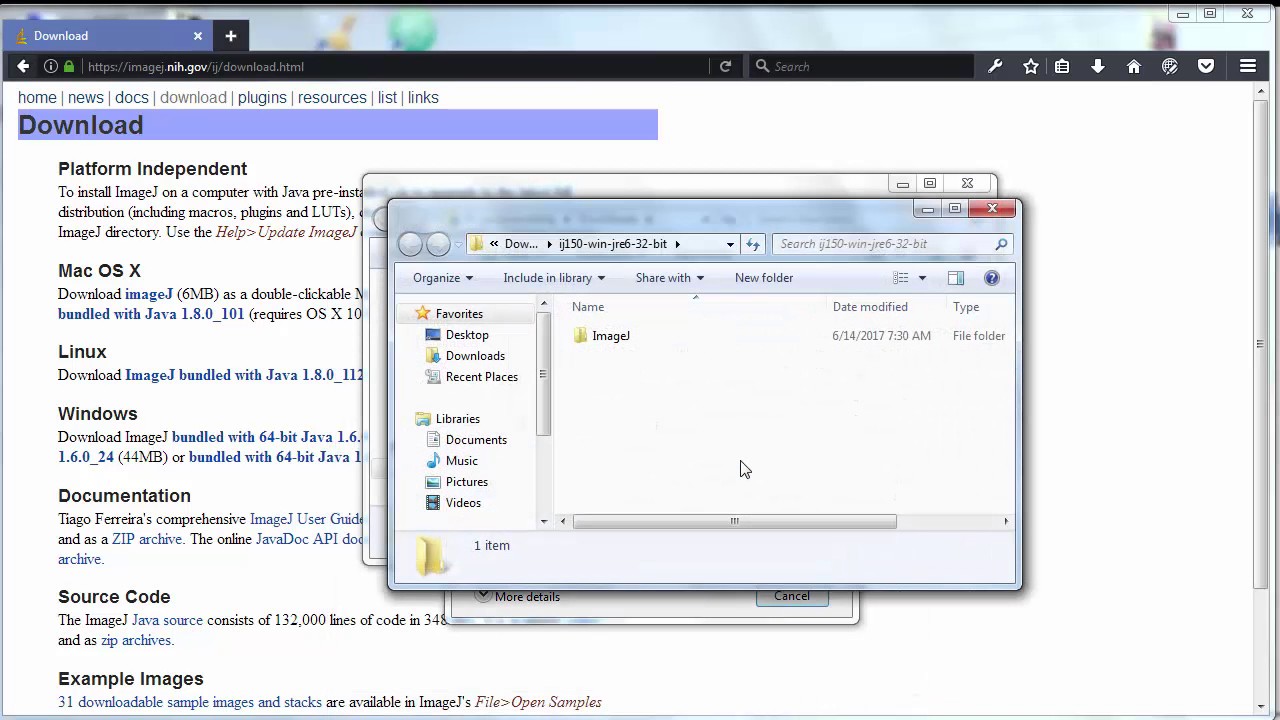Open Recent Places in navigation pane
The width and height of the screenshot is (1280, 720).
482,377
